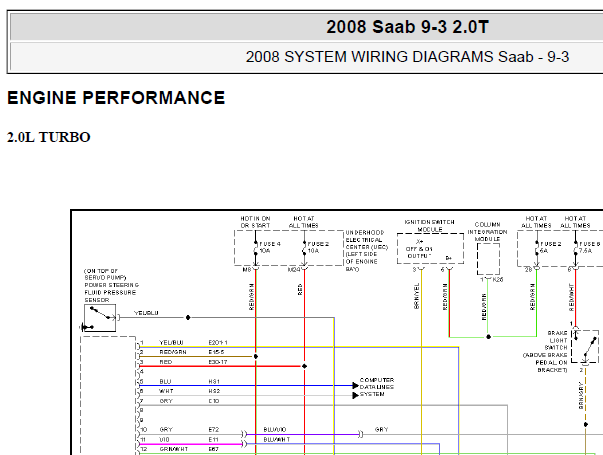Click the 'M8' terminal label

coord(247,270)
